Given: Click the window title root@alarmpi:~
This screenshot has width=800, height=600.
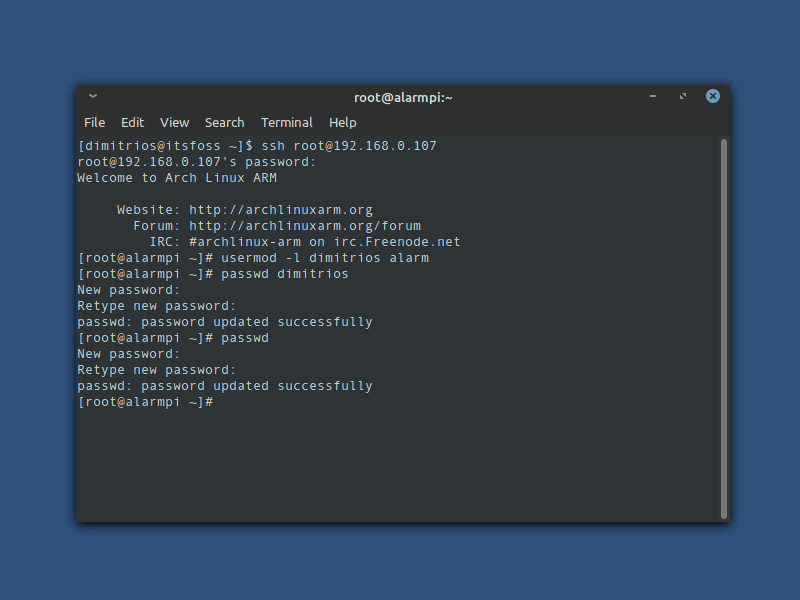Looking at the screenshot, I should pyautogui.click(x=403, y=97).
